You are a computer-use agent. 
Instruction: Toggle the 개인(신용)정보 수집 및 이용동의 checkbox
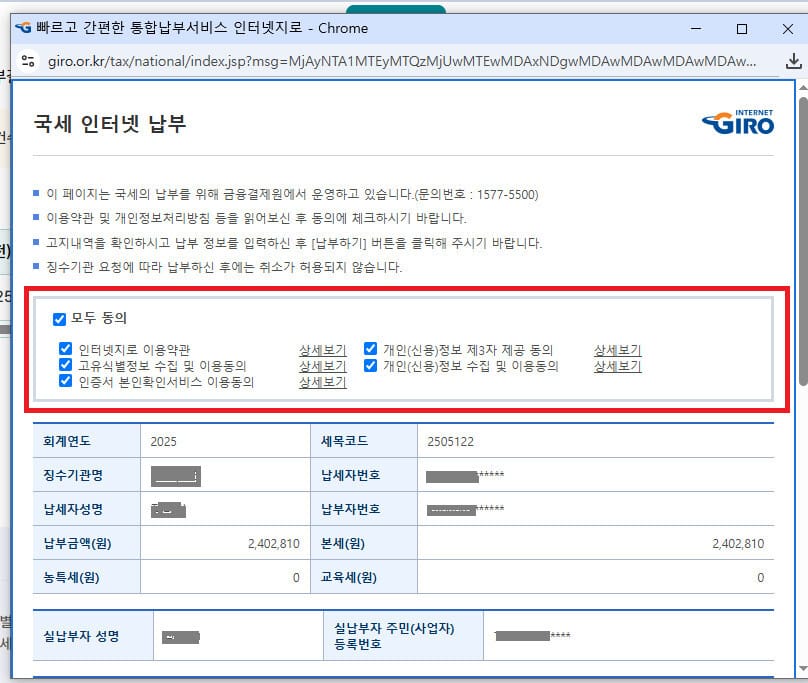click(x=369, y=364)
